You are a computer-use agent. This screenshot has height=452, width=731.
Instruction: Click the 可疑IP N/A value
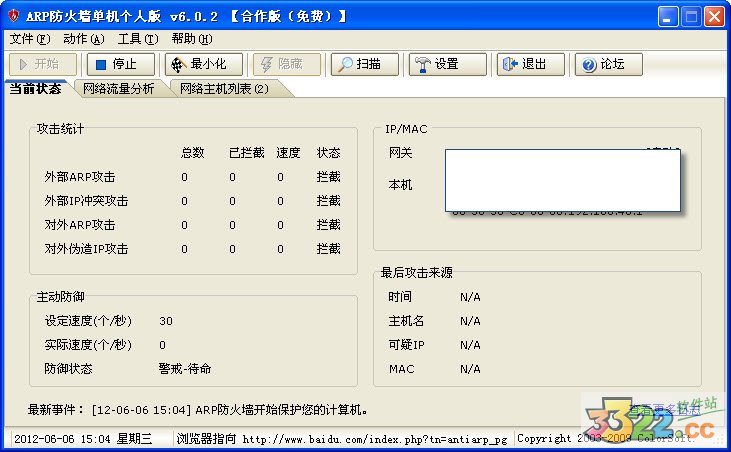tap(470, 345)
